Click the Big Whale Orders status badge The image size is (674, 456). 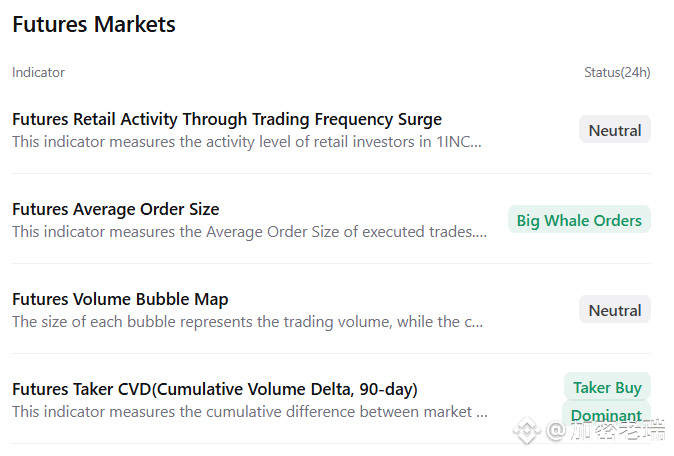(x=579, y=220)
